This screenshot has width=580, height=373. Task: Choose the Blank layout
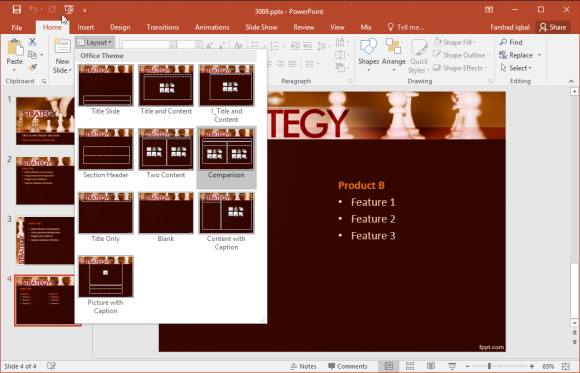pos(166,217)
